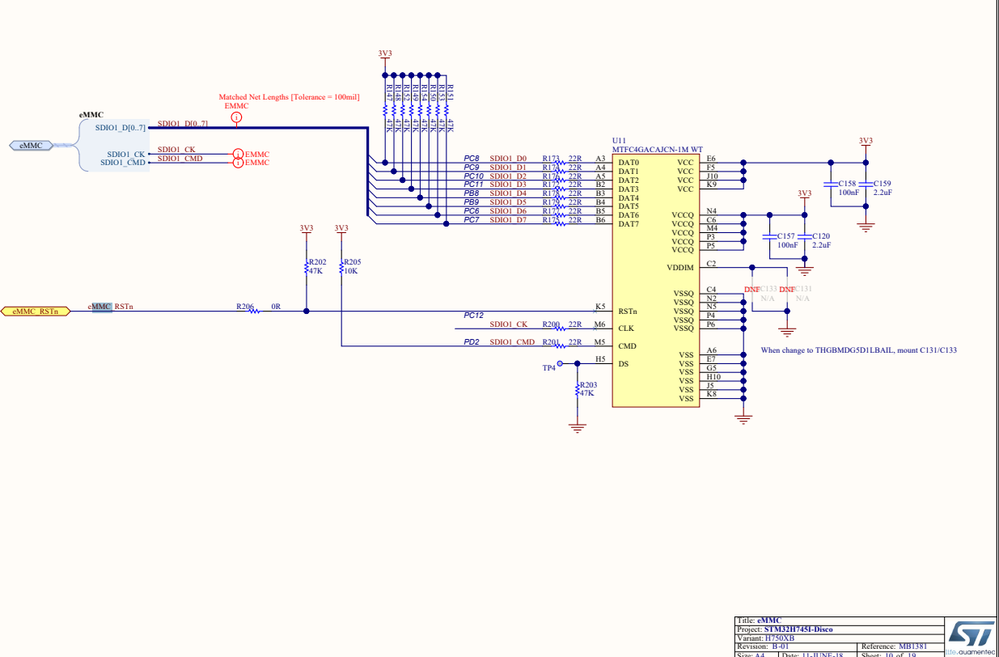Select the DNF capacitor C131
The width and height of the screenshot is (999, 657).
point(787,289)
